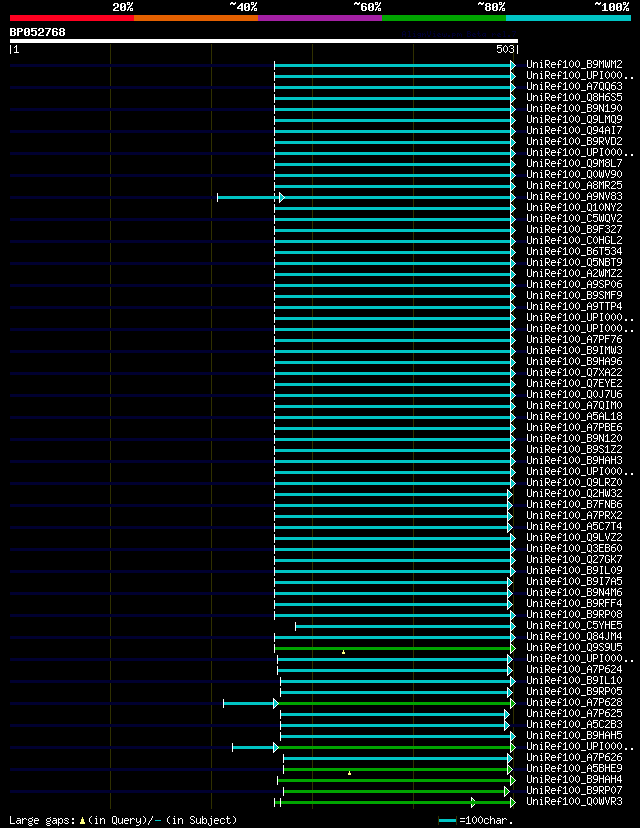Open the UniRef100_B9HAH4 label
This screenshot has width=640, height=828.
574,779
